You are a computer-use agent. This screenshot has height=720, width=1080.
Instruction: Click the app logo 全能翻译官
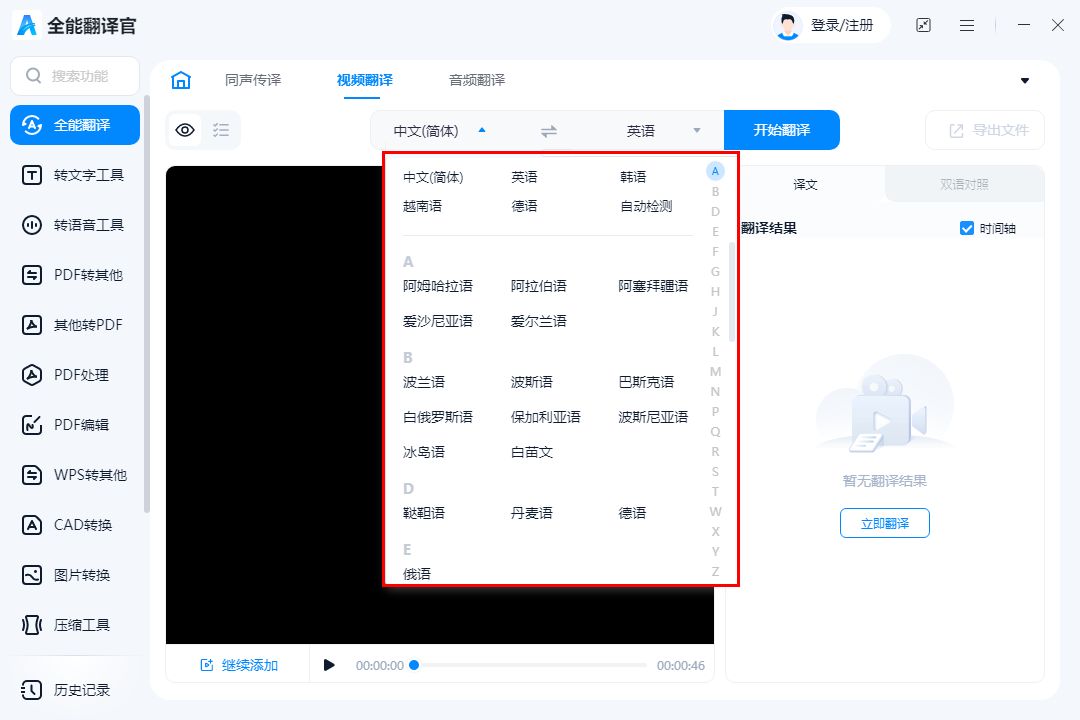tap(75, 25)
